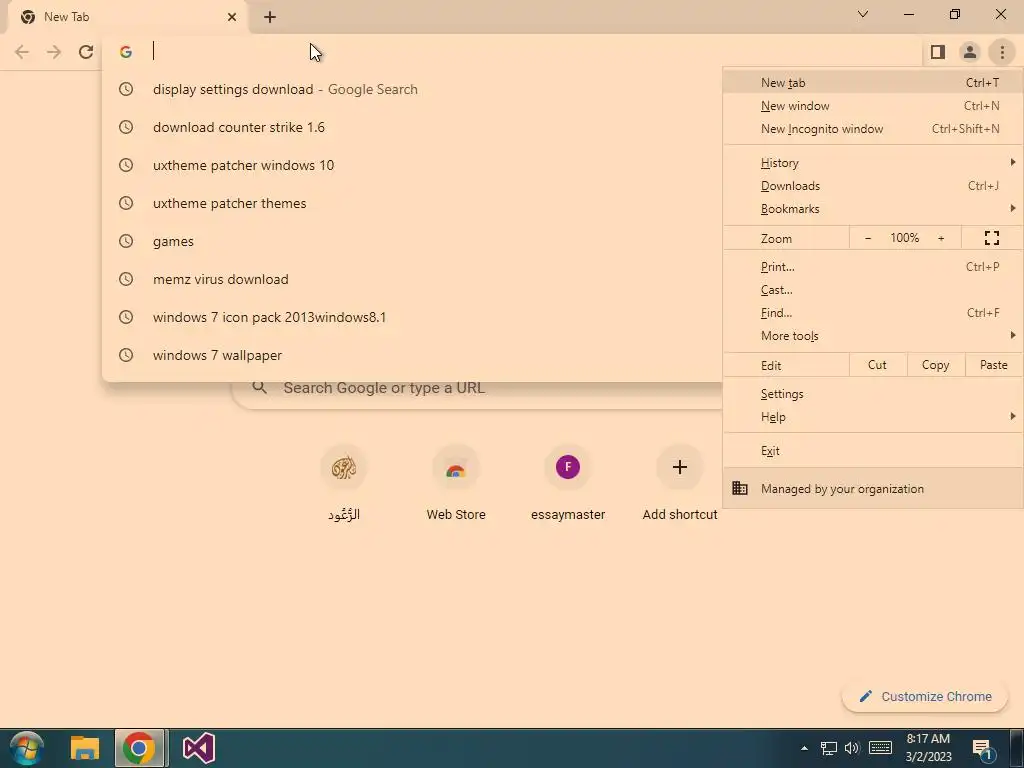
Task: Click the 100% zoom level value
Action: [904, 238]
